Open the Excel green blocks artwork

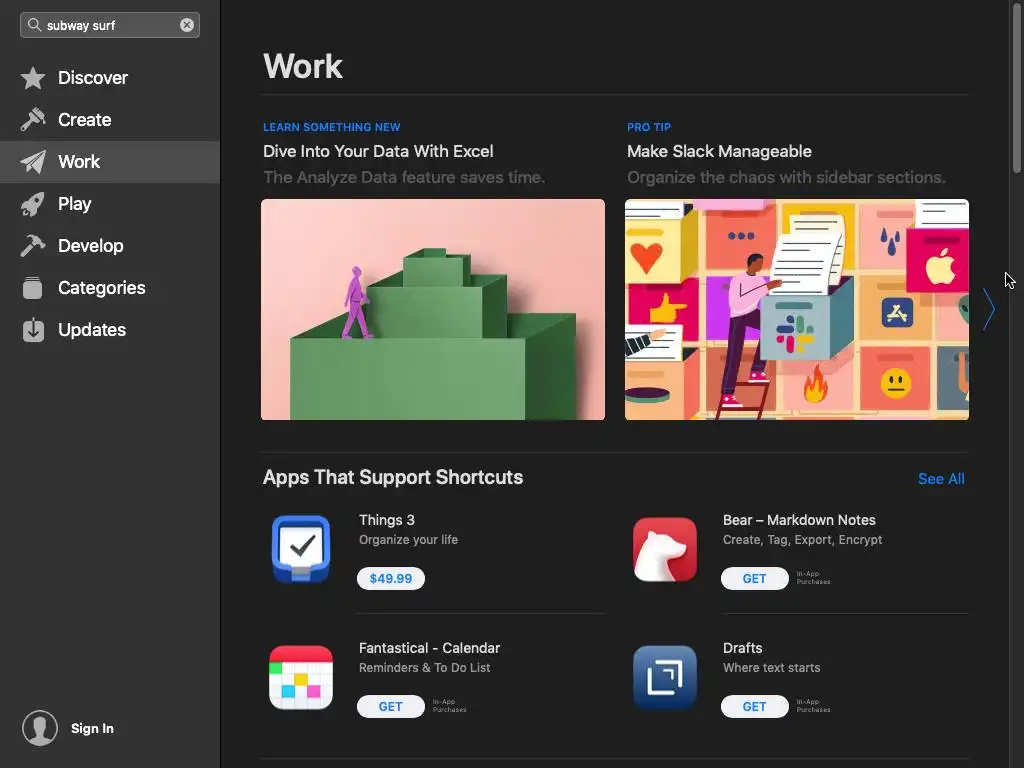click(x=433, y=310)
